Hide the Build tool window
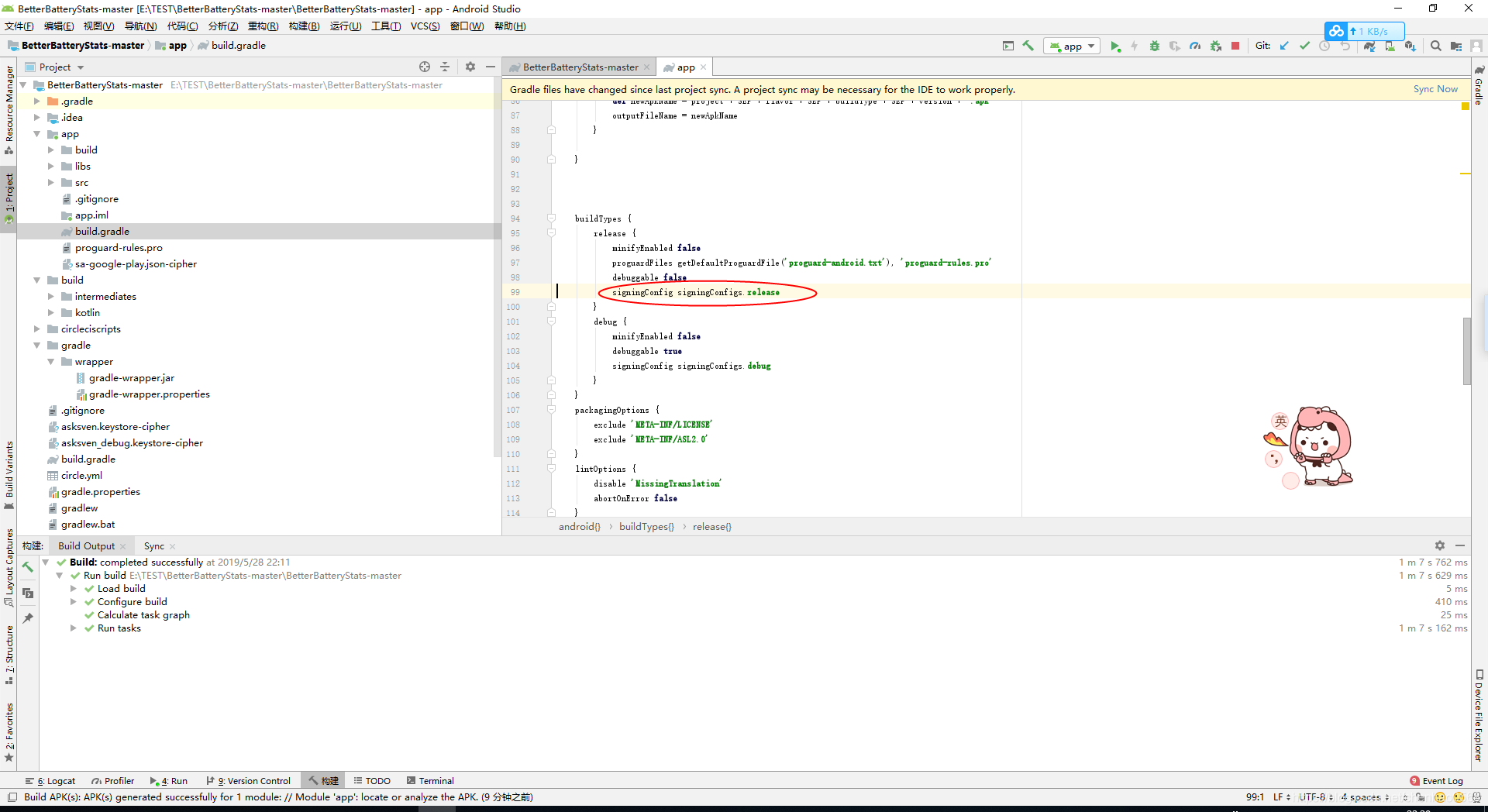 click(1460, 545)
